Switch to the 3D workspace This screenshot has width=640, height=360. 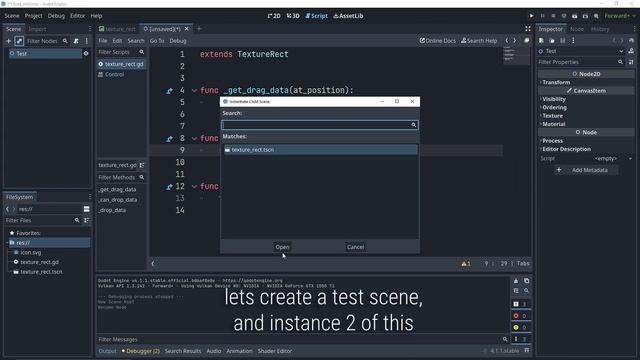293,16
